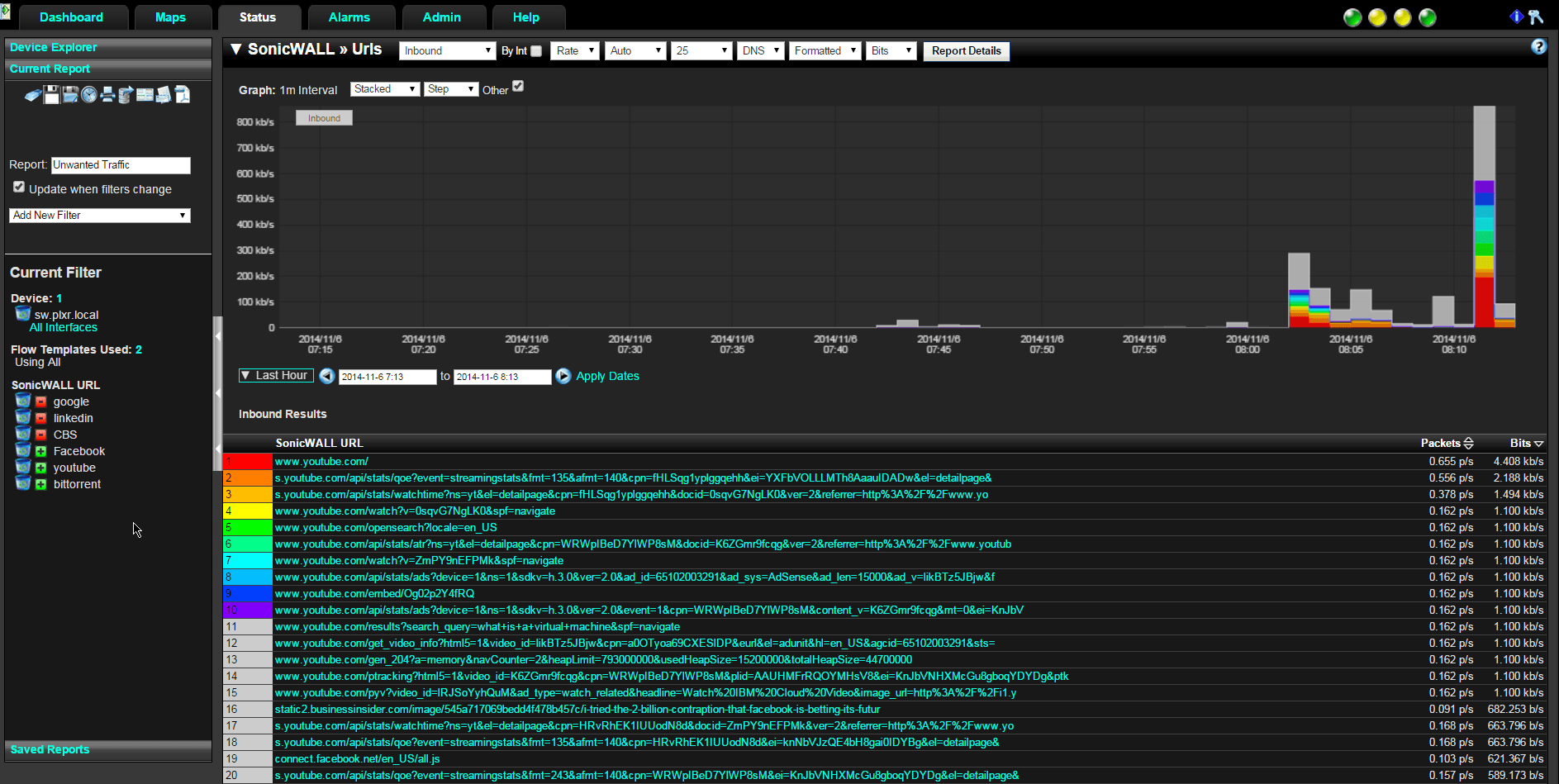This screenshot has height=784, width=1559.
Task: Expand the Device Explorer panel header
Action: tap(108, 47)
